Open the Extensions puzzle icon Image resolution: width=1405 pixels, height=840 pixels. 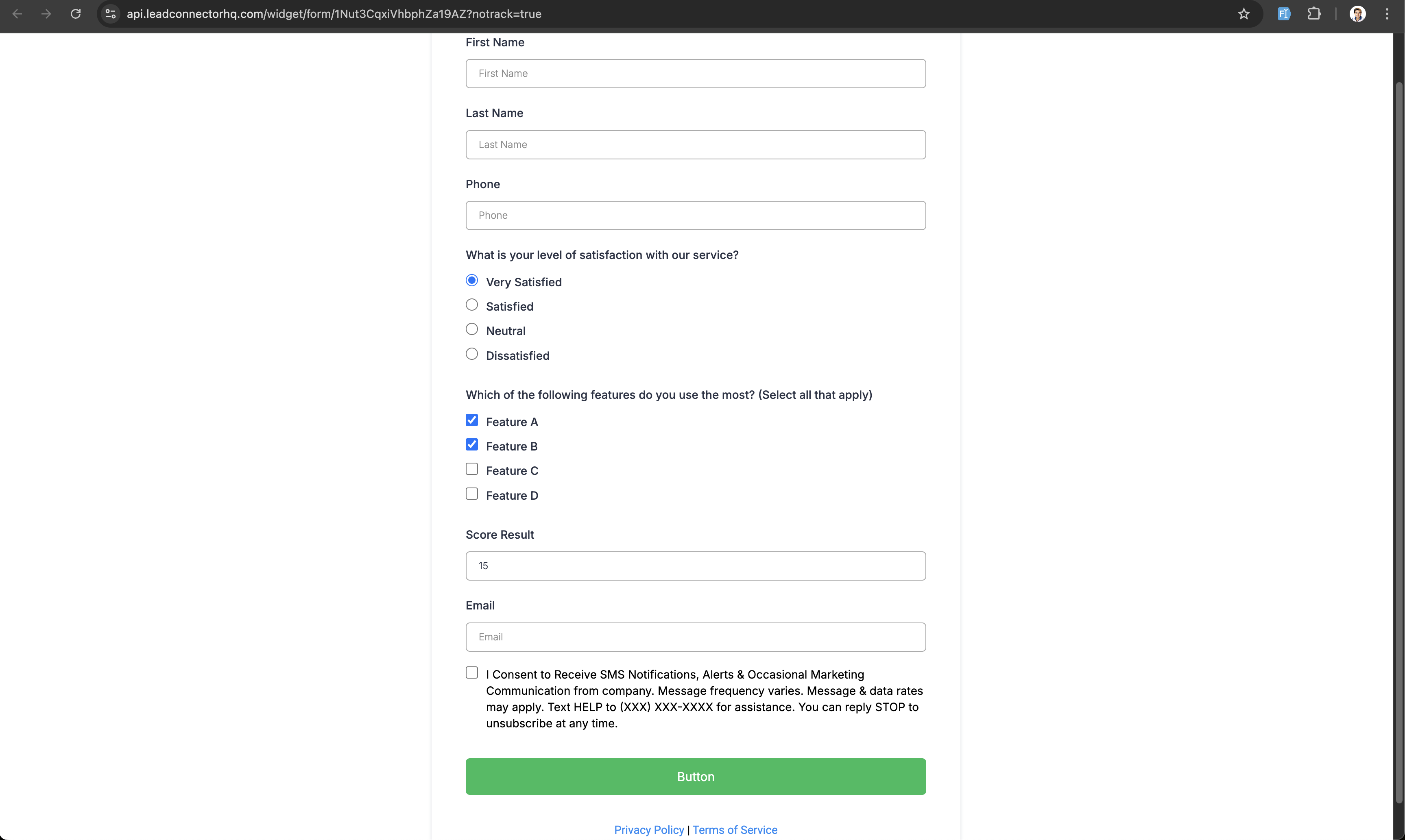pos(1314,13)
